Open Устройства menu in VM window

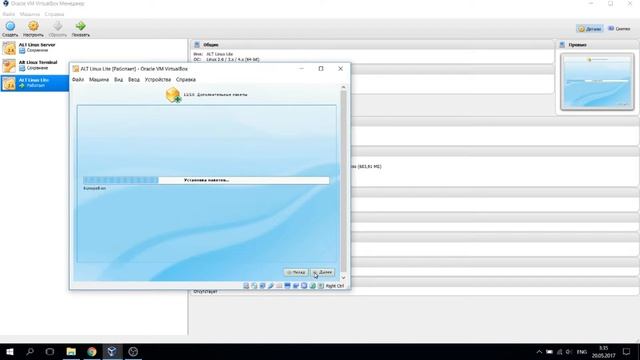[158, 80]
